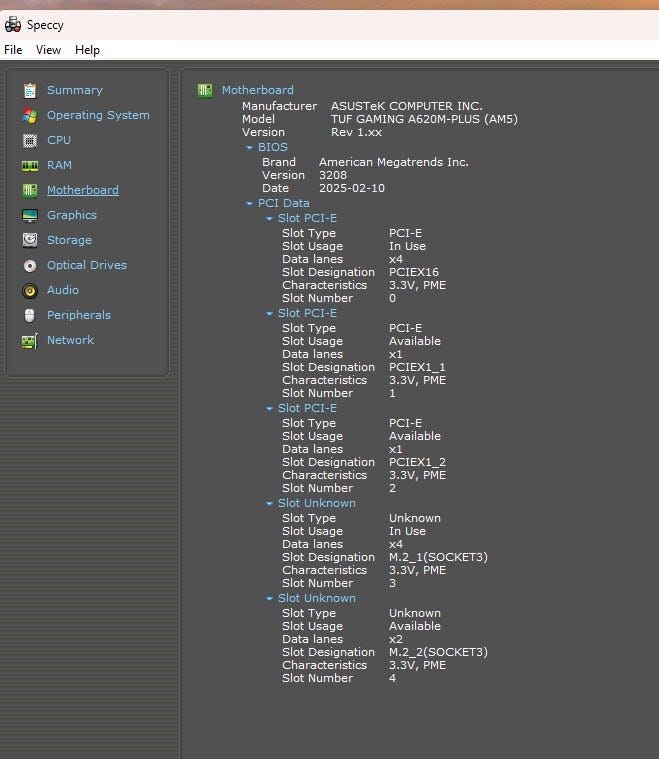Go to the Network section label
Screen dimensions: 659x759
click(70, 340)
